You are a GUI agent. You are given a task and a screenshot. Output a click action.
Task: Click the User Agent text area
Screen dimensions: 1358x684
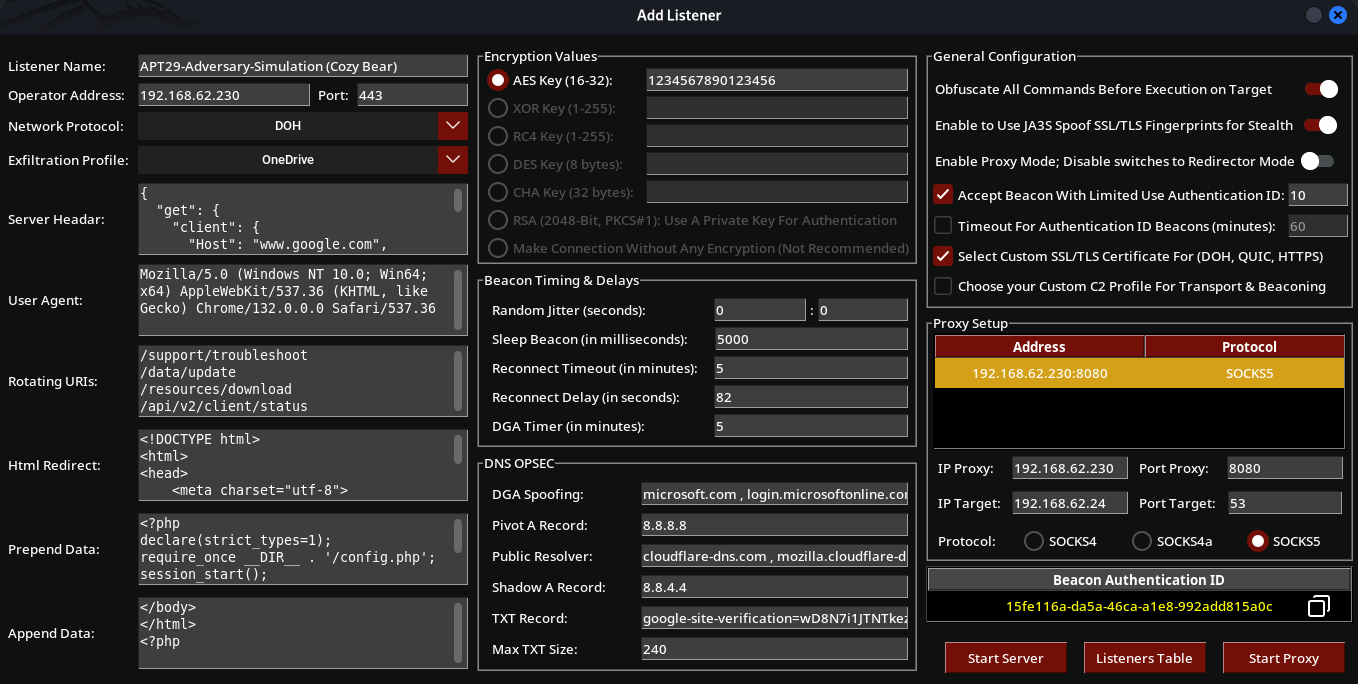[303, 299]
